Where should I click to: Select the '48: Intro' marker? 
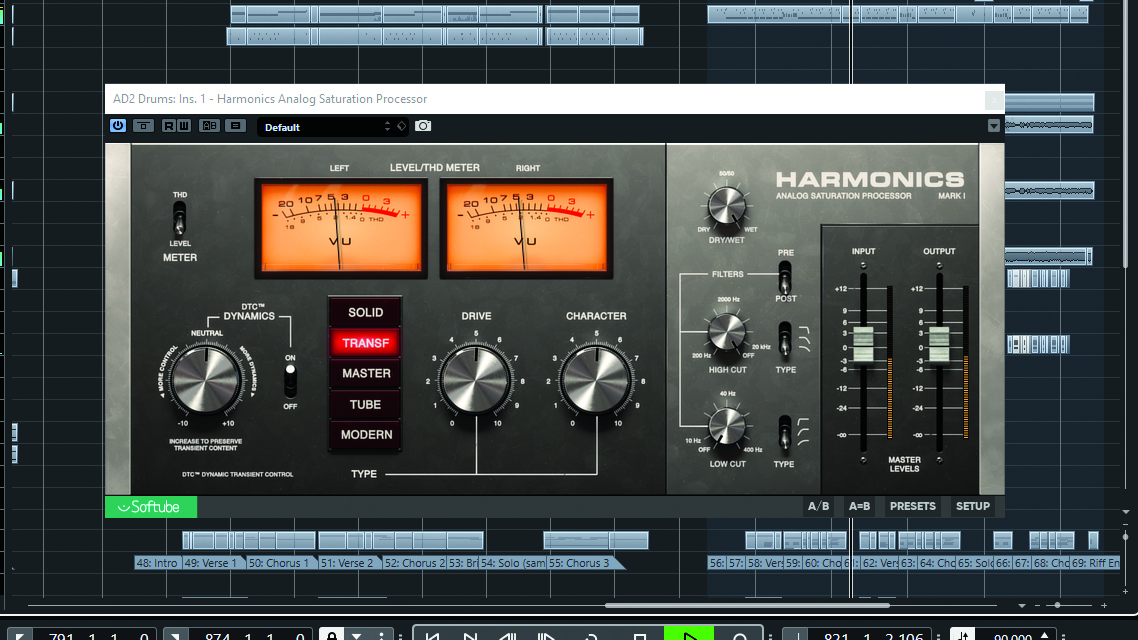pyautogui.click(x=157, y=563)
